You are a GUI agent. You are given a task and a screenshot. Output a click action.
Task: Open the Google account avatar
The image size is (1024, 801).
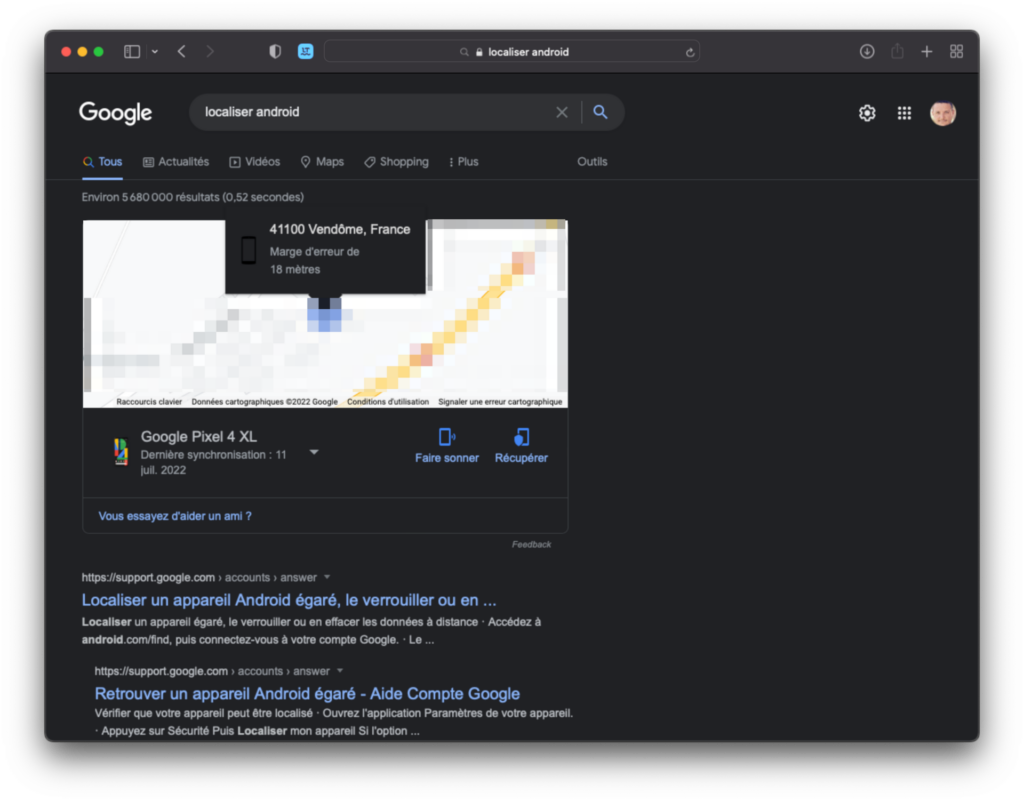pyautogui.click(x=943, y=114)
